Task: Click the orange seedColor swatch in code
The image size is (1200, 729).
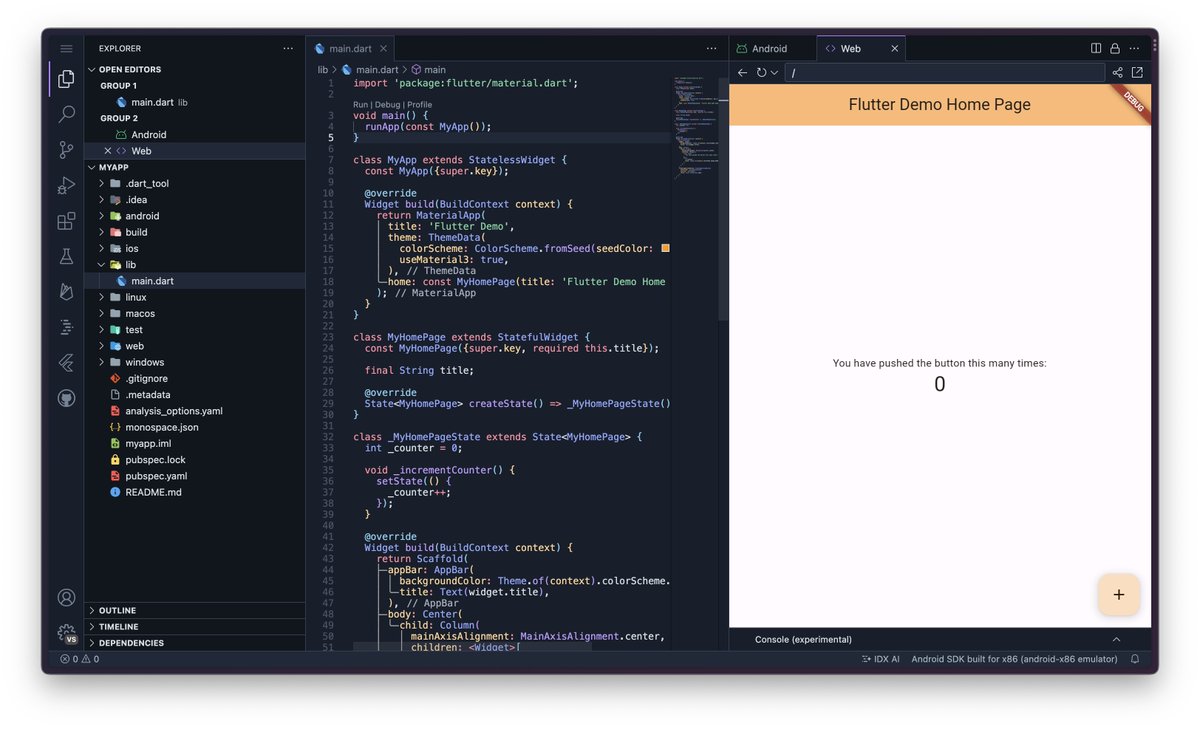Action: point(666,248)
